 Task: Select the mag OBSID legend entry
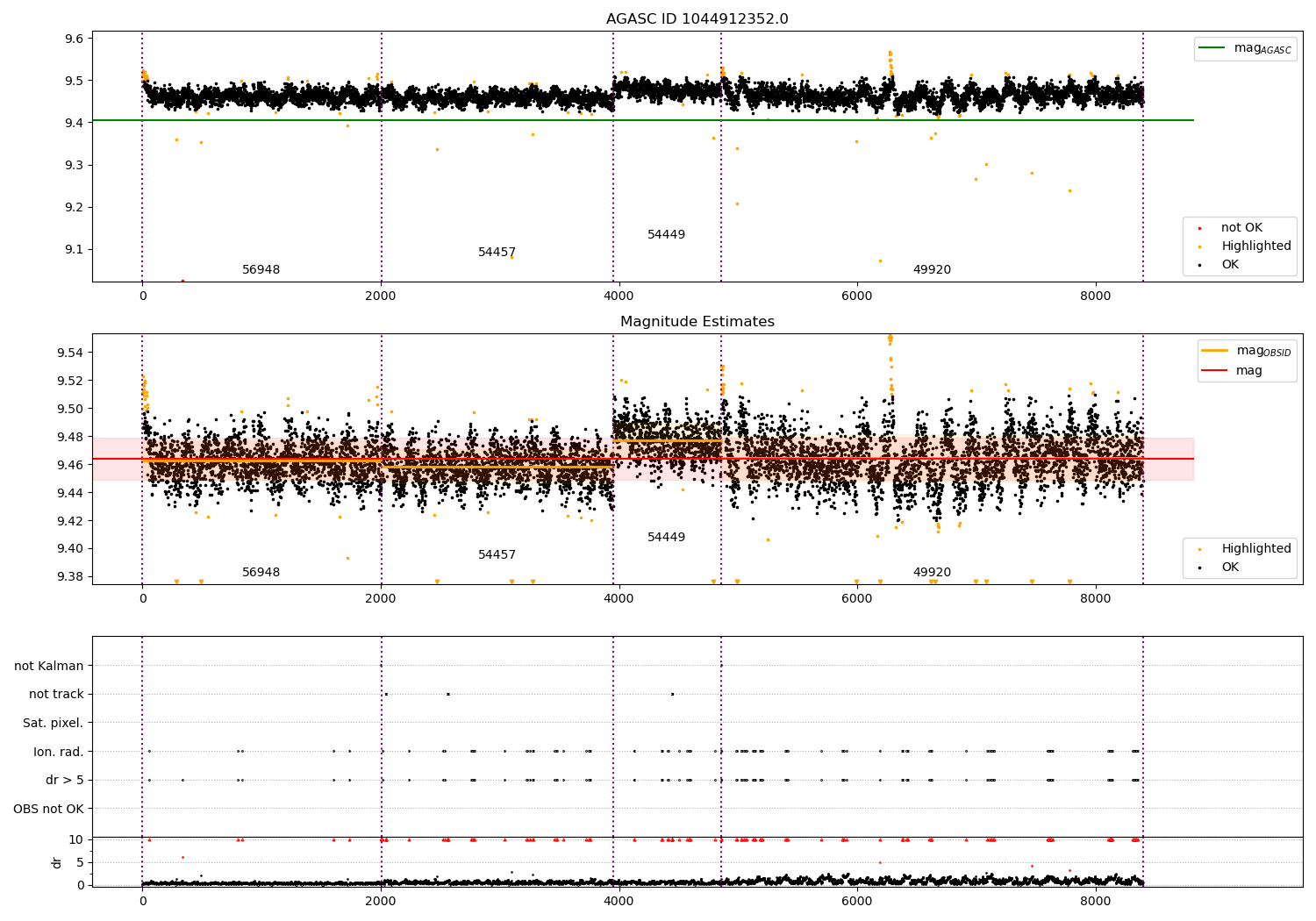1247,351
